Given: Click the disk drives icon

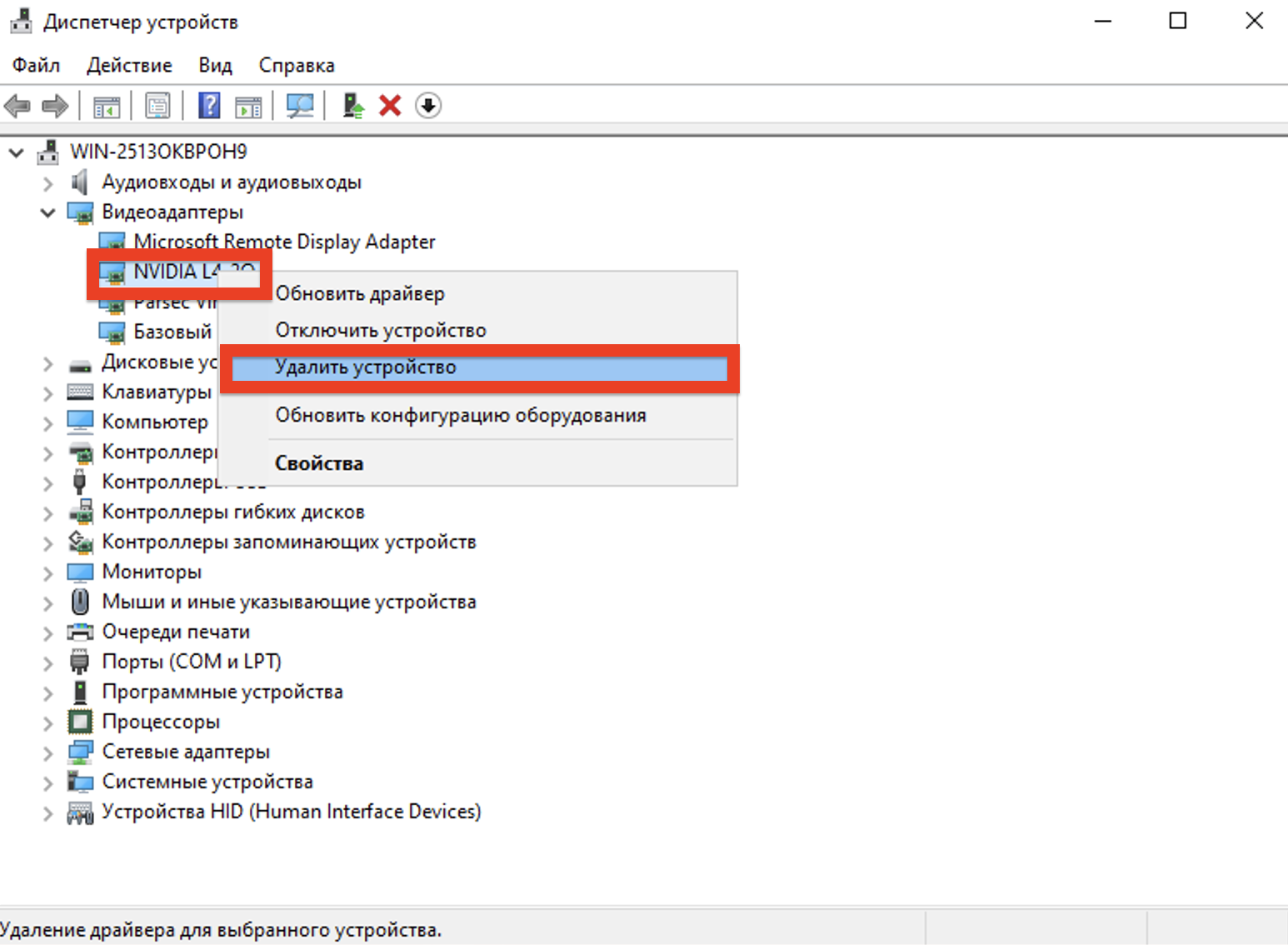Looking at the screenshot, I should pos(81,364).
